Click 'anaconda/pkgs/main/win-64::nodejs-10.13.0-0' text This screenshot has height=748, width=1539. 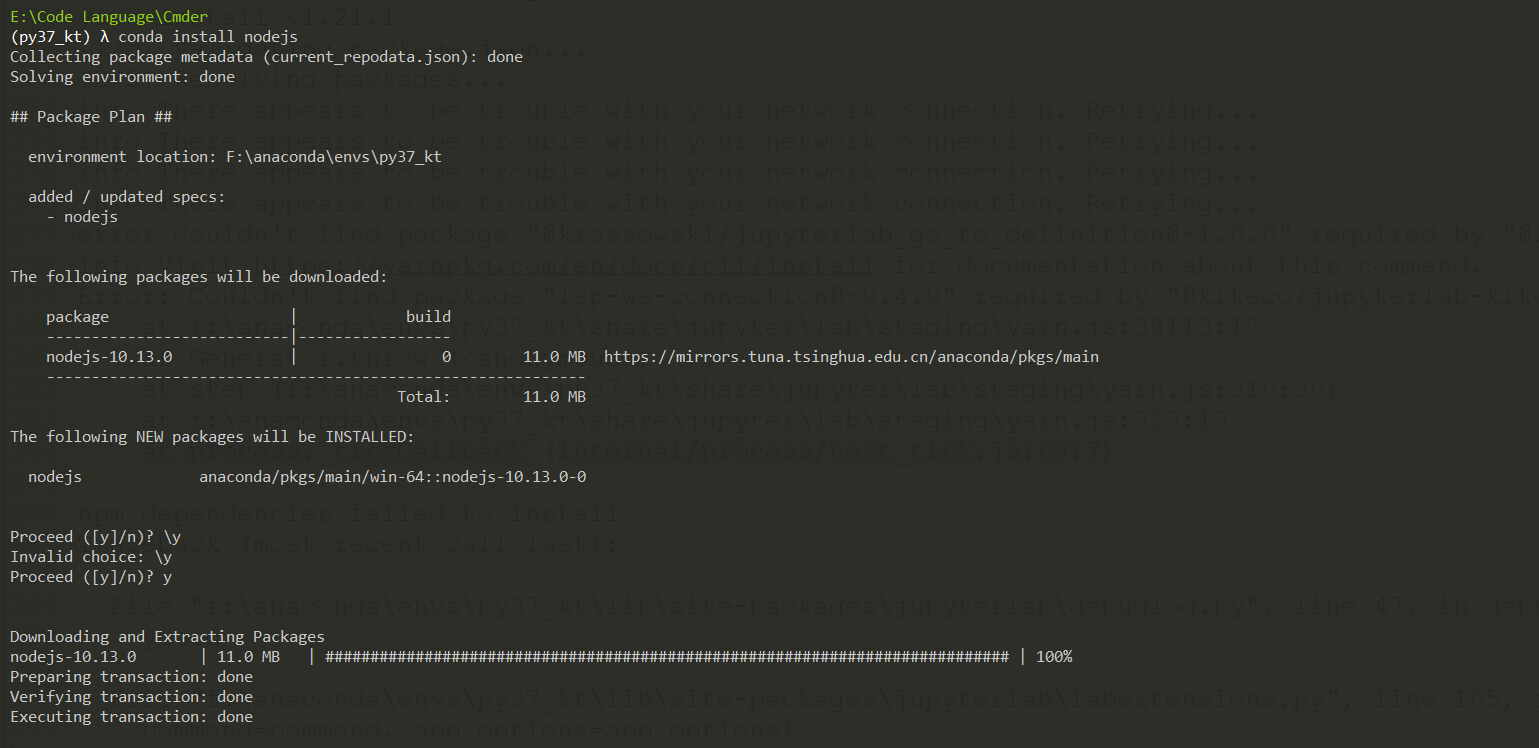[x=392, y=477]
